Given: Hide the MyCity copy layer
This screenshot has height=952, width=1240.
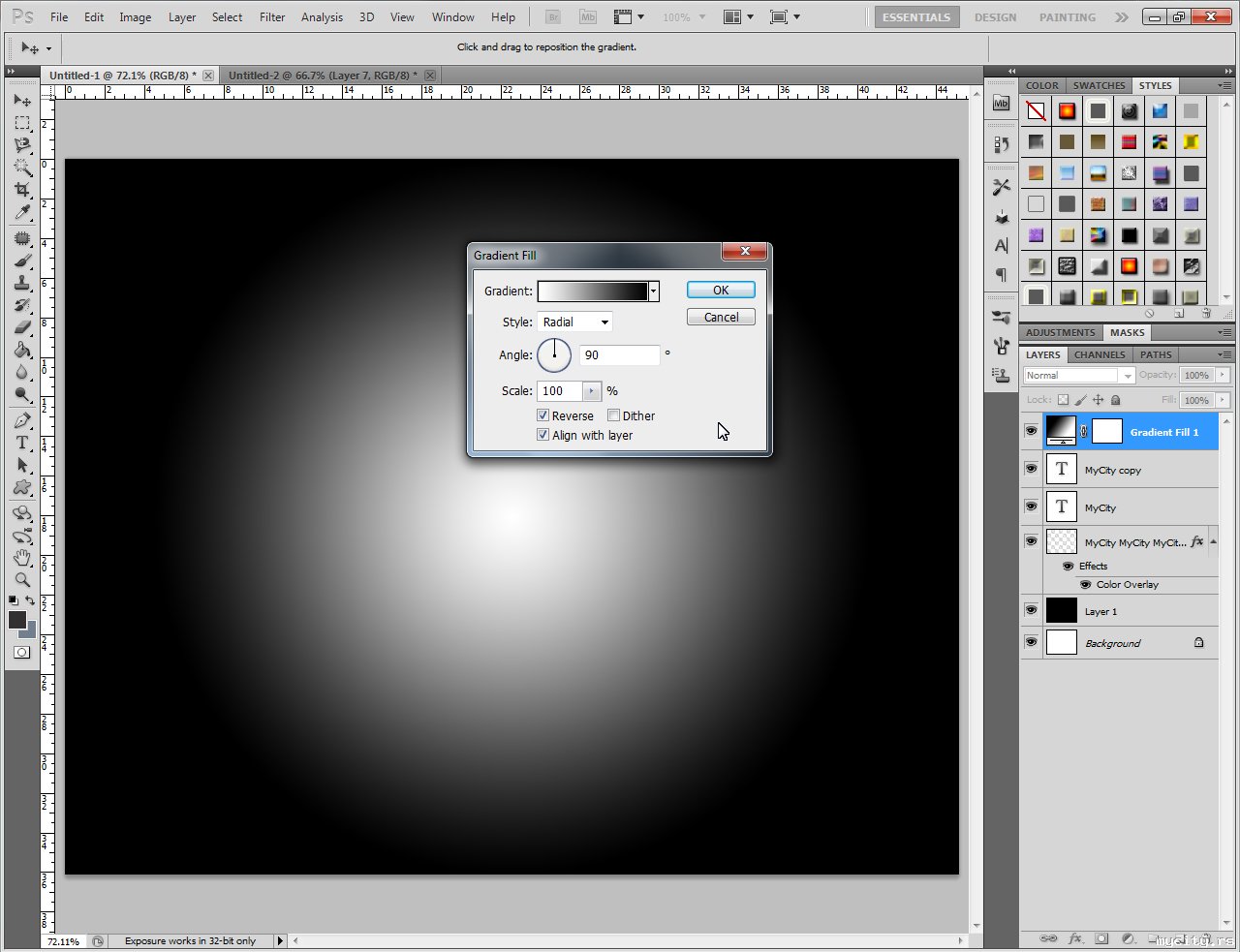Looking at the screenshot, I should 1031,469.
